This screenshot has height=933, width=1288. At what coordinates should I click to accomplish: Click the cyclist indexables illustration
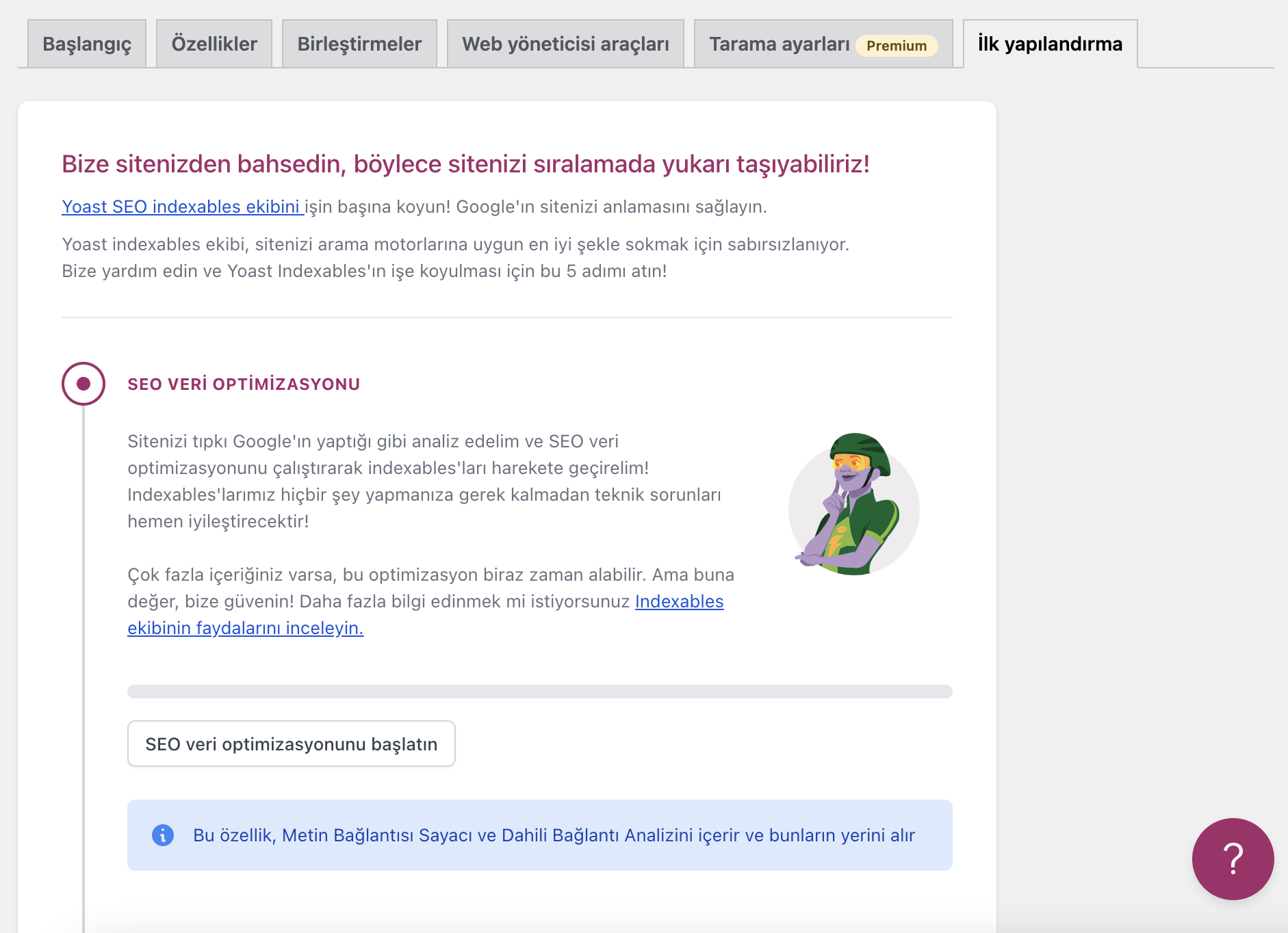click(853, 504)
